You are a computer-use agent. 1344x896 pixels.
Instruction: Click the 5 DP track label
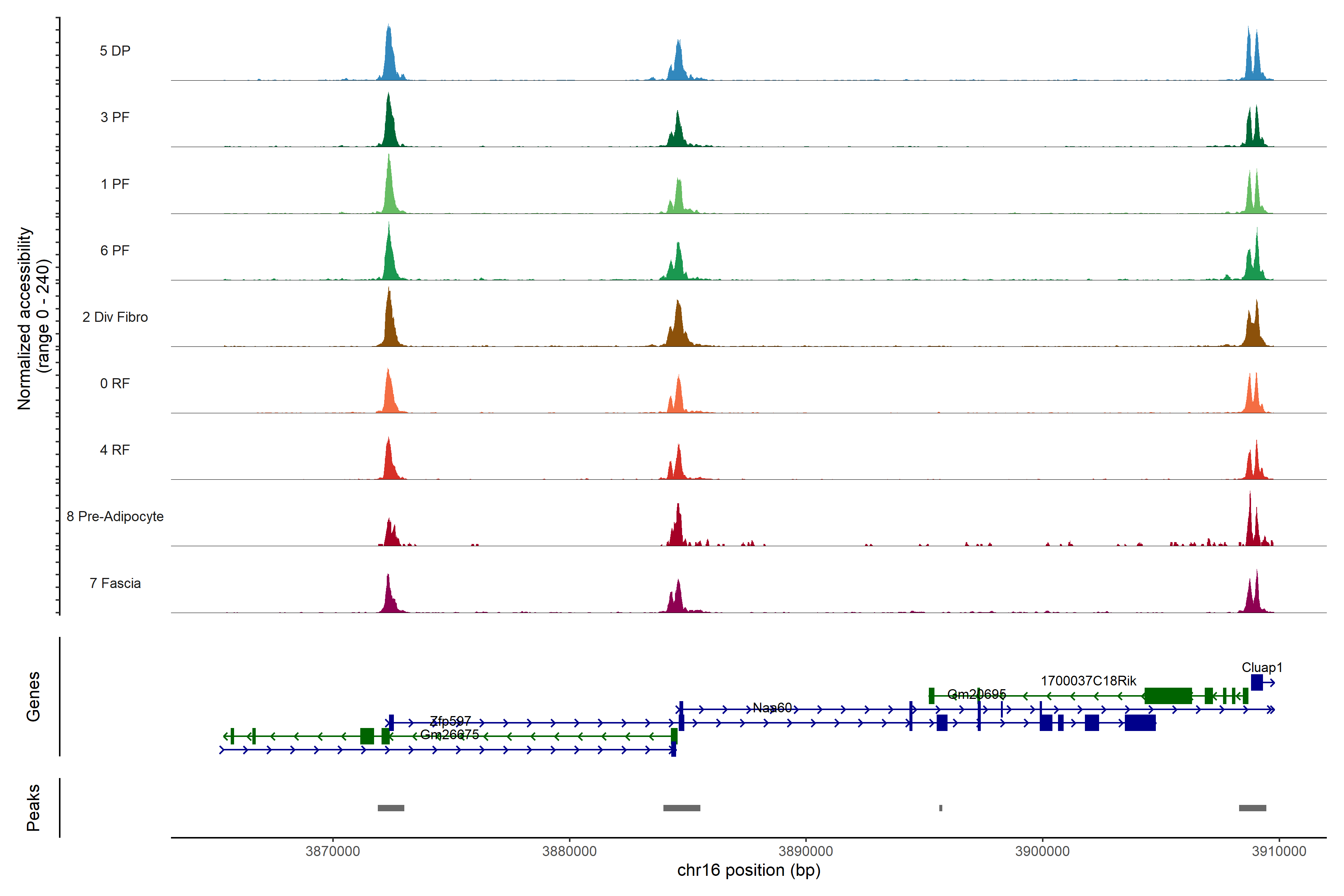click(x=115, y=51)
